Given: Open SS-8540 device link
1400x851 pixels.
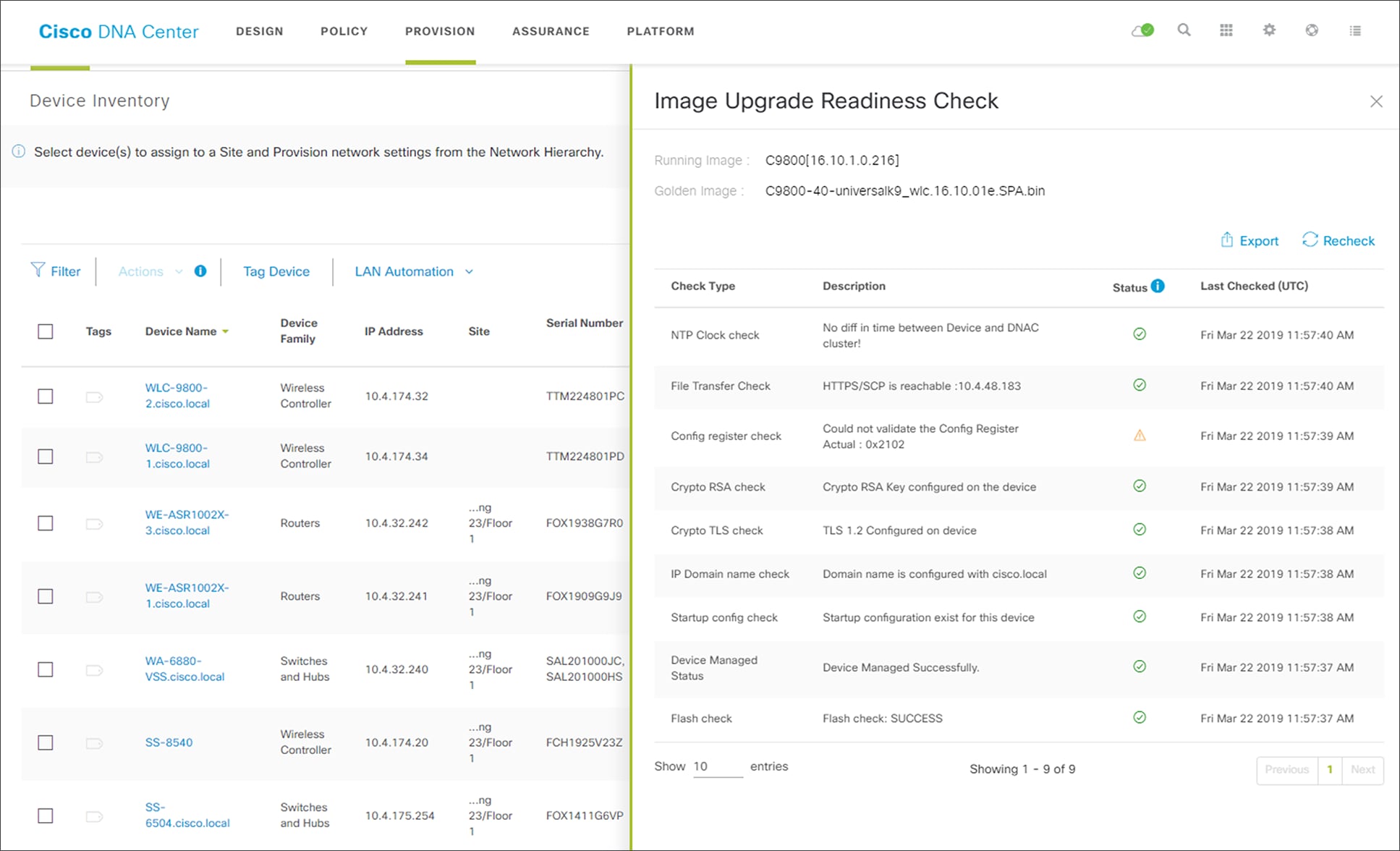Looking at the screenshot, I should 169,742.
